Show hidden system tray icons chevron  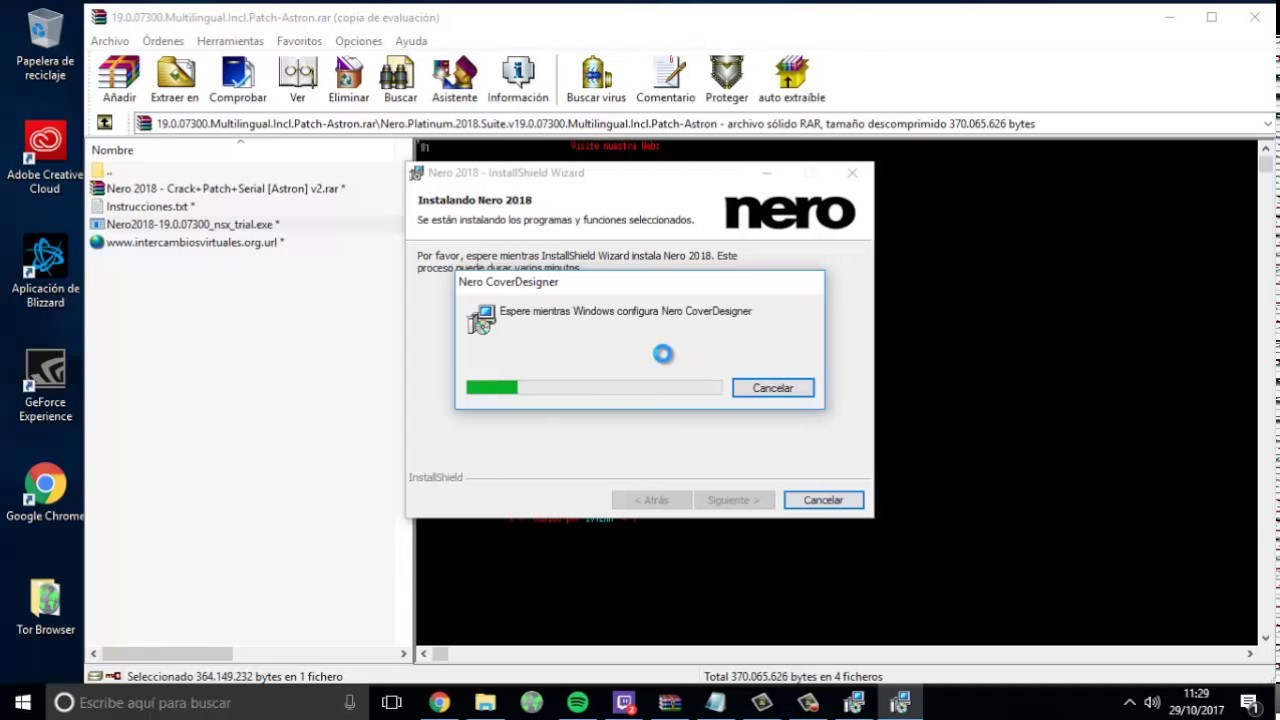click(1129, 702)
